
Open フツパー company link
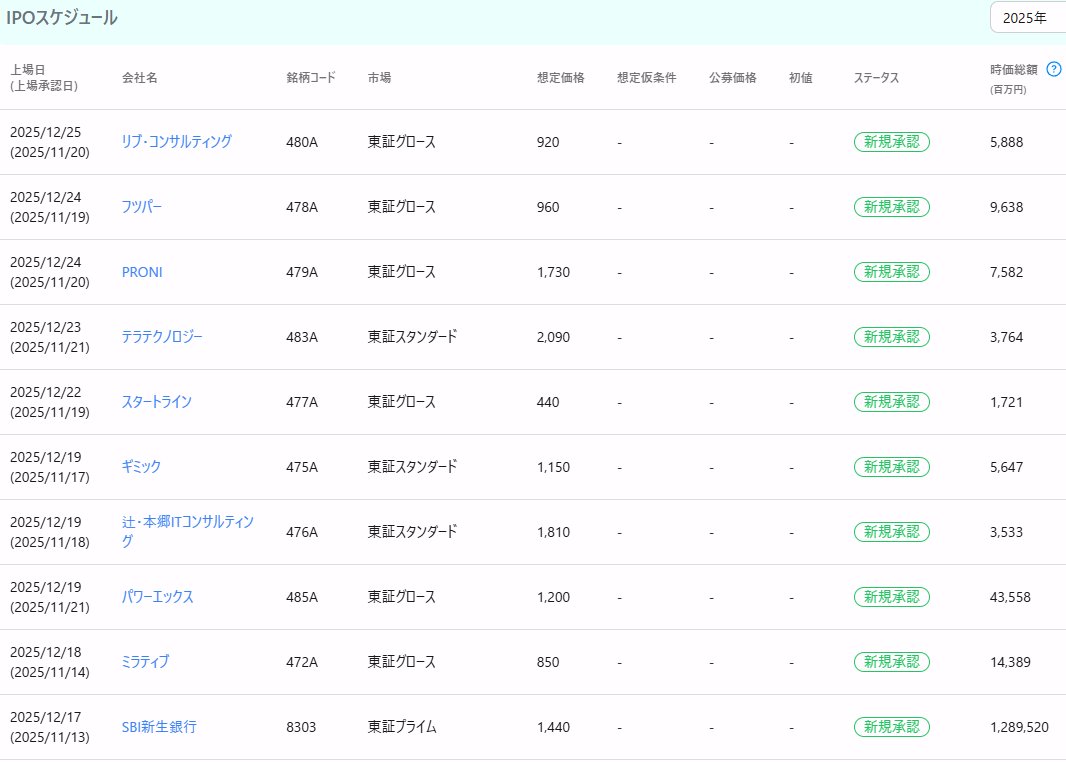coord(142,207)
